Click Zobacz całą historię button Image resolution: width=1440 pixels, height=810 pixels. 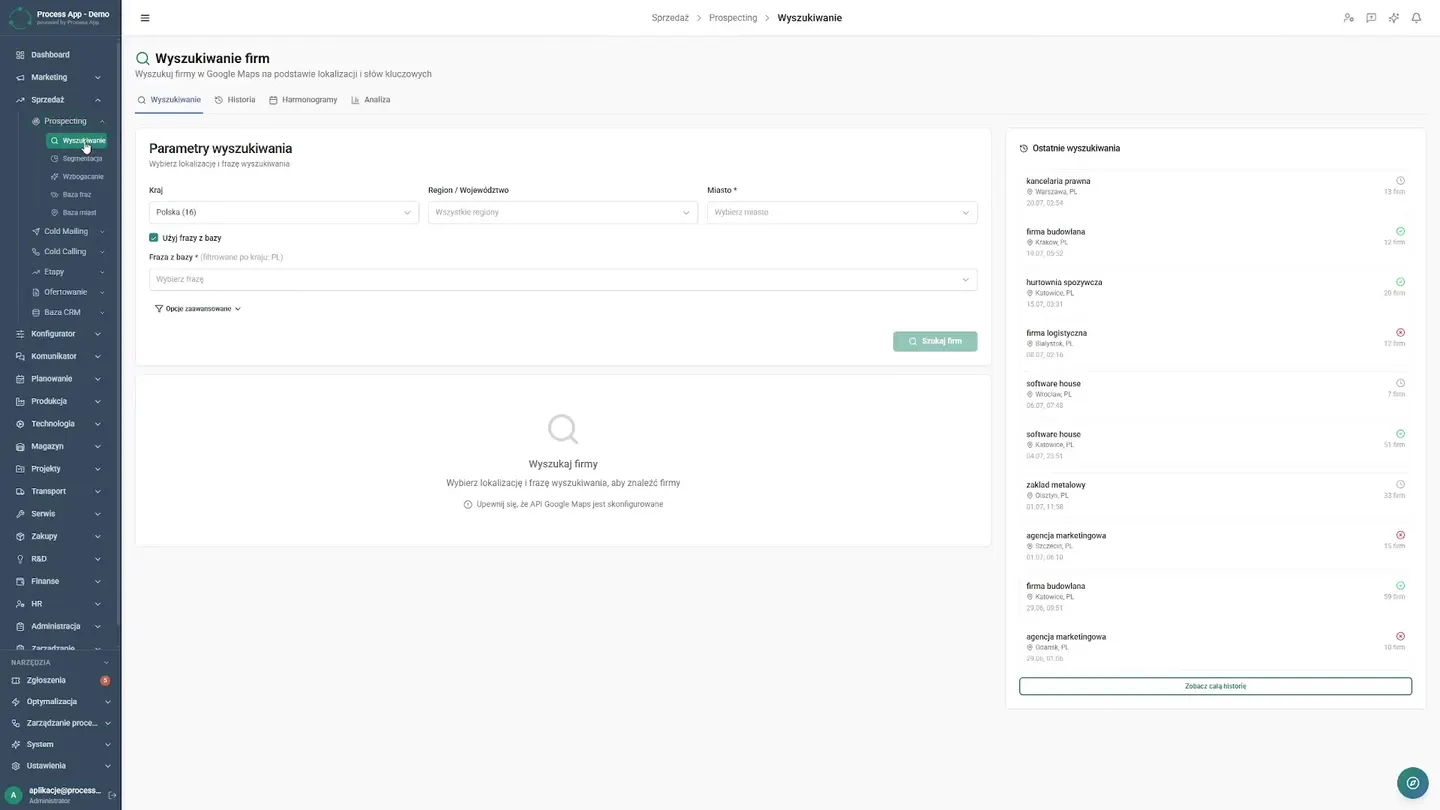click(x=1215, y=686)
